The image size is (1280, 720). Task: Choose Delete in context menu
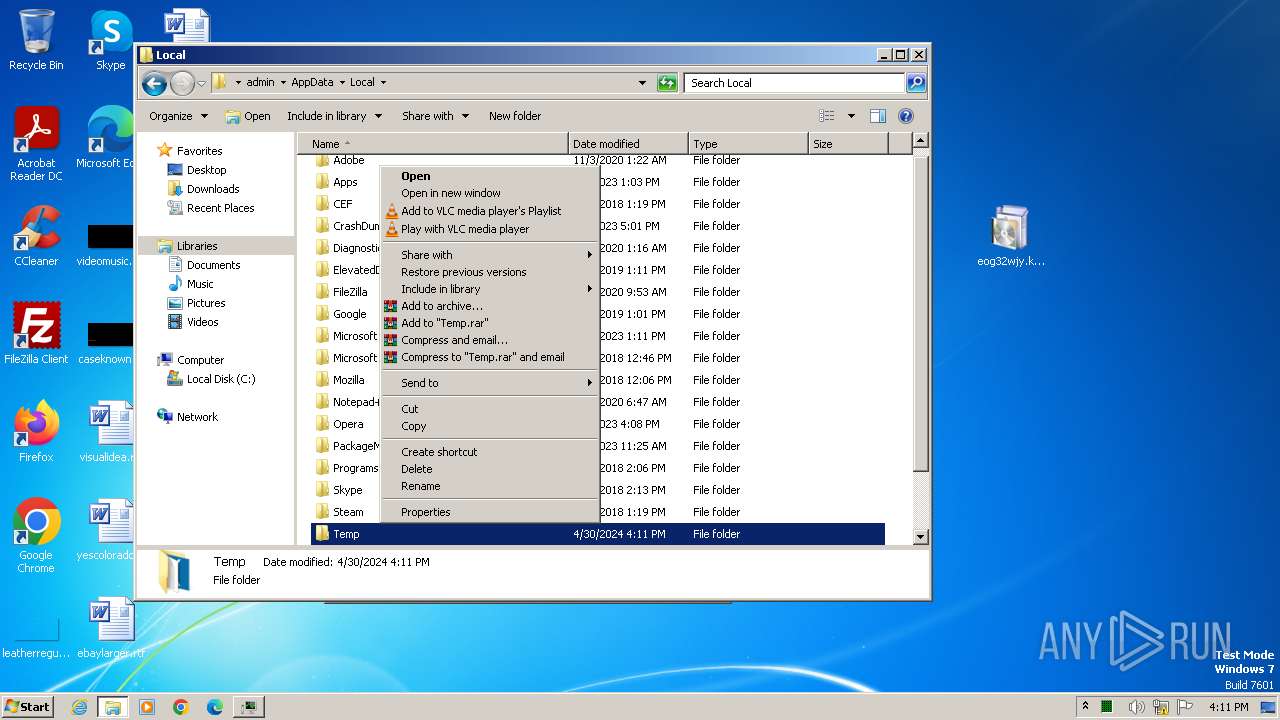tap(490, 469)
